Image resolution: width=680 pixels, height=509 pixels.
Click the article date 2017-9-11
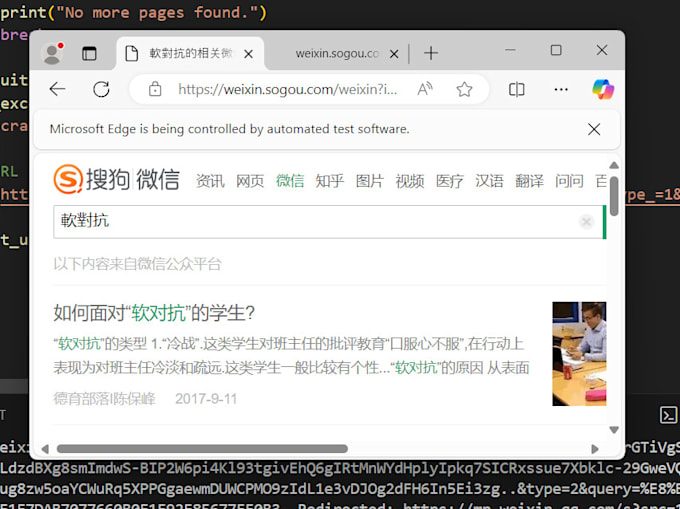click(x=206, y=398)
